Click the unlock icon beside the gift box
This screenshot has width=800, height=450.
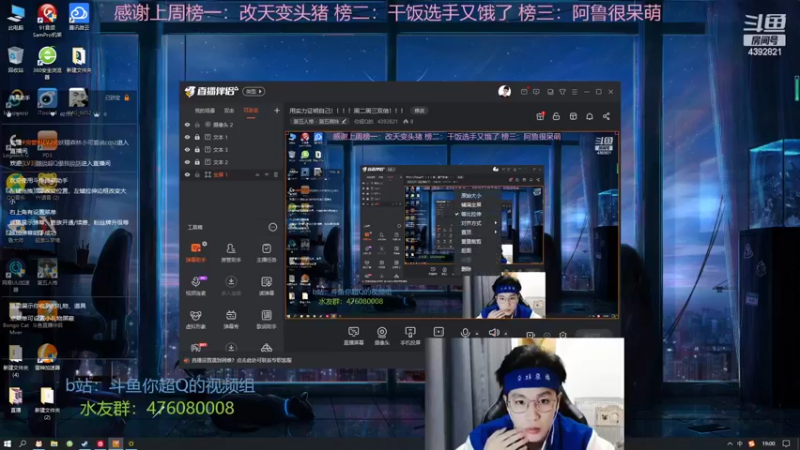click(x=556, y=116)
